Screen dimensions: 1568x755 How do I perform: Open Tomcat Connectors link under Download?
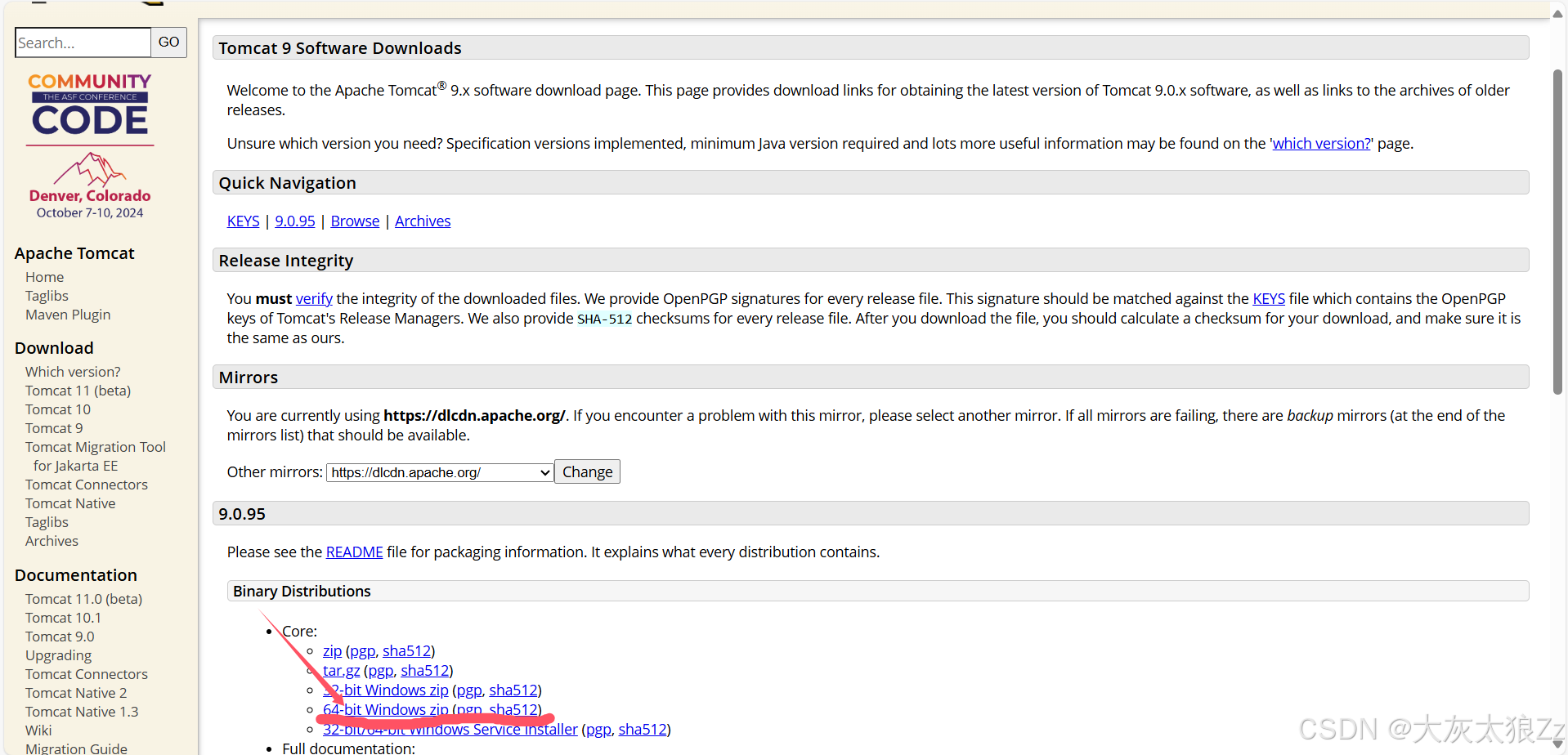click(x=87, y=485)
